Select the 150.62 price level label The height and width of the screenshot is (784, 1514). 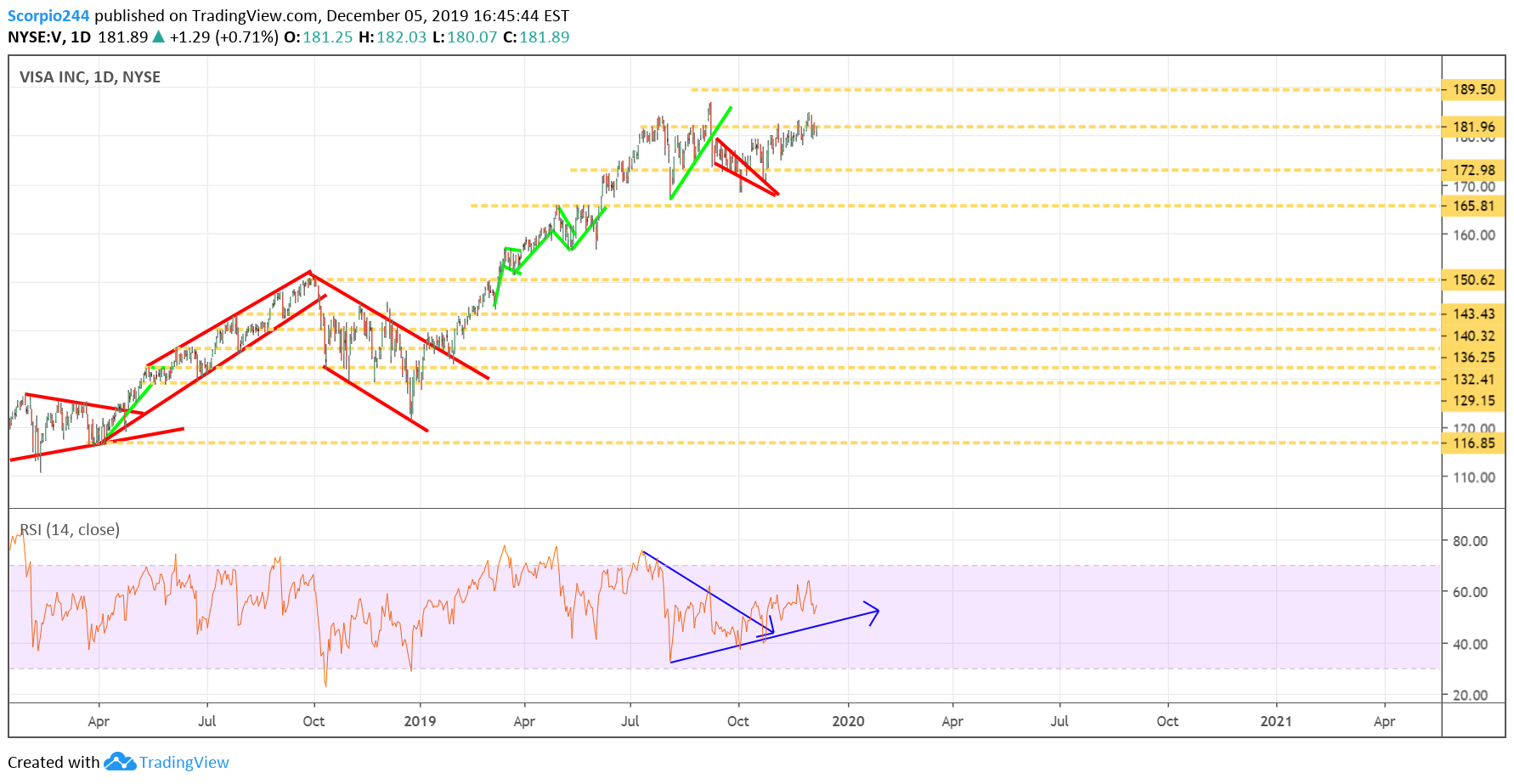[x=1473, y=279]
